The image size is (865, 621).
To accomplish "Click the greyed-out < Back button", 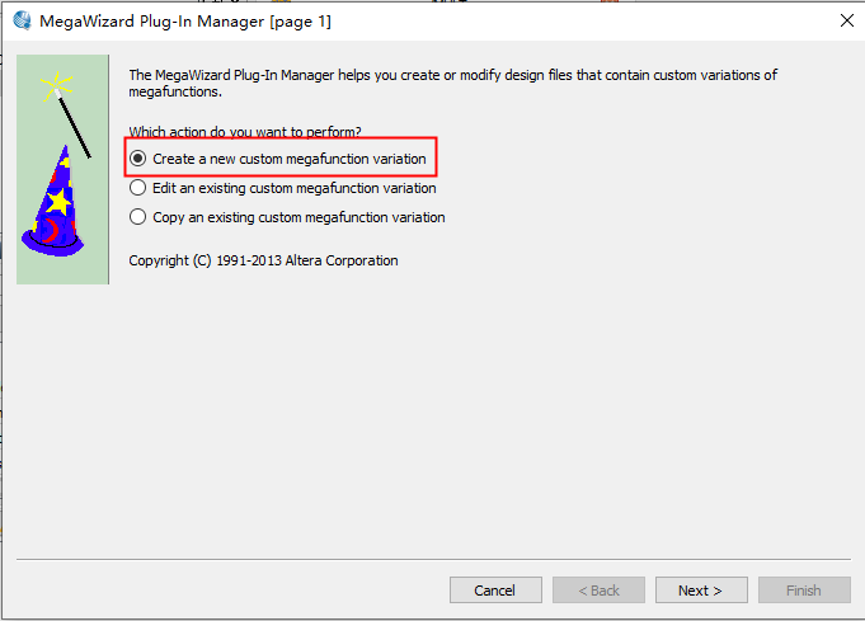I will (599, 590).
